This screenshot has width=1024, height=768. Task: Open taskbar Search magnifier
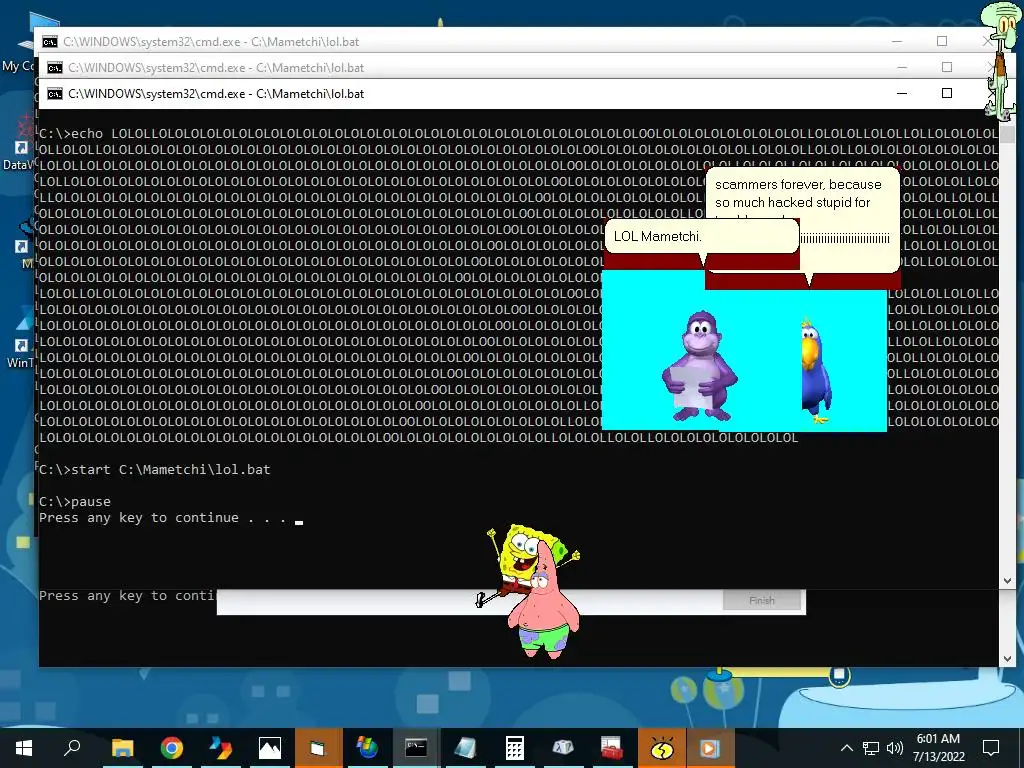tap(72, 748)
